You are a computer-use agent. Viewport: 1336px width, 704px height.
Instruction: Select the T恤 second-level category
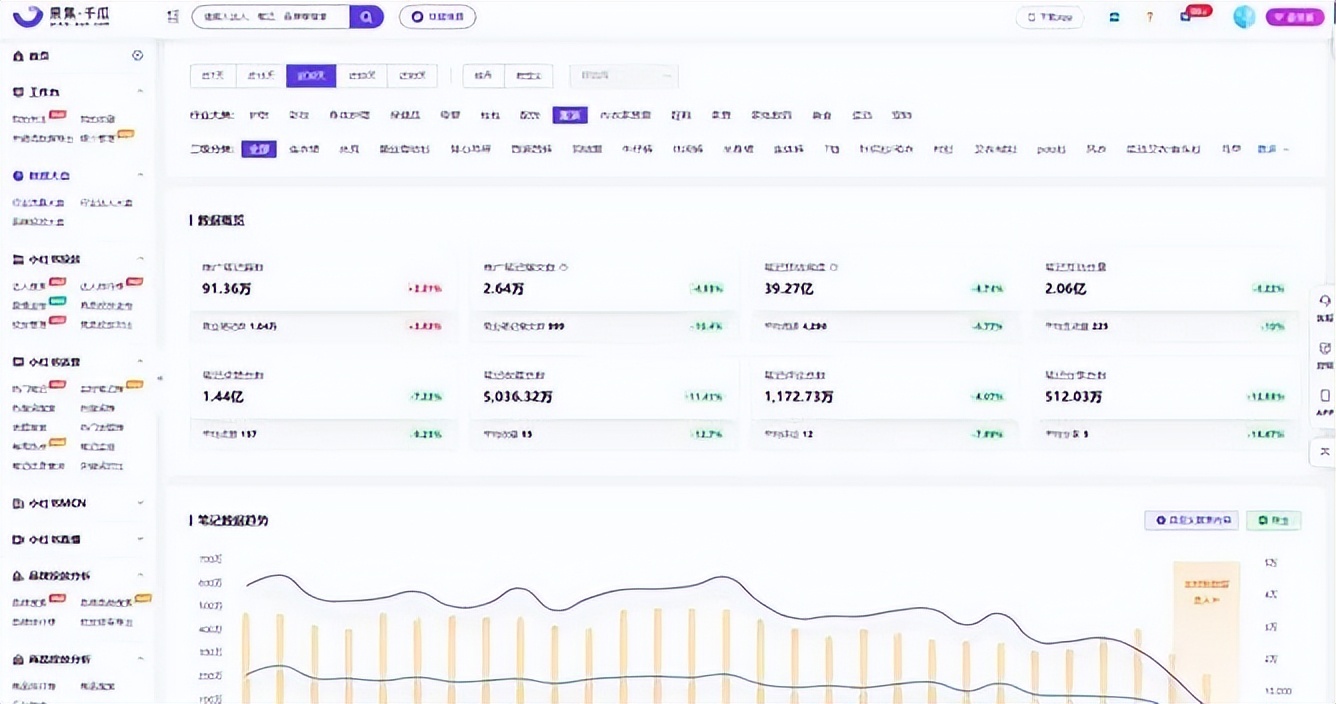pyautogui.click(x=832, y=149)
